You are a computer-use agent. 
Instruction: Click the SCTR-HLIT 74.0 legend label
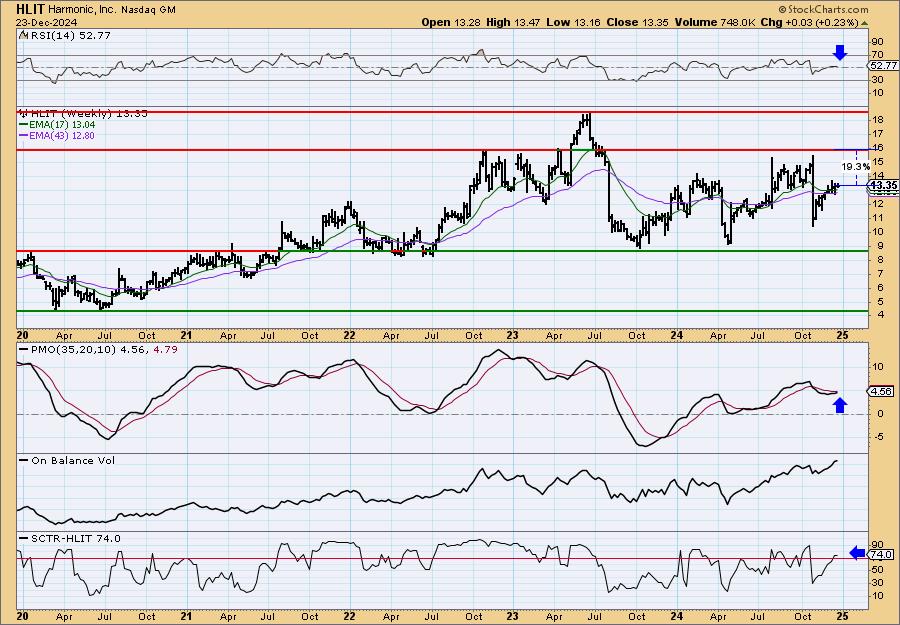point(75,538)
